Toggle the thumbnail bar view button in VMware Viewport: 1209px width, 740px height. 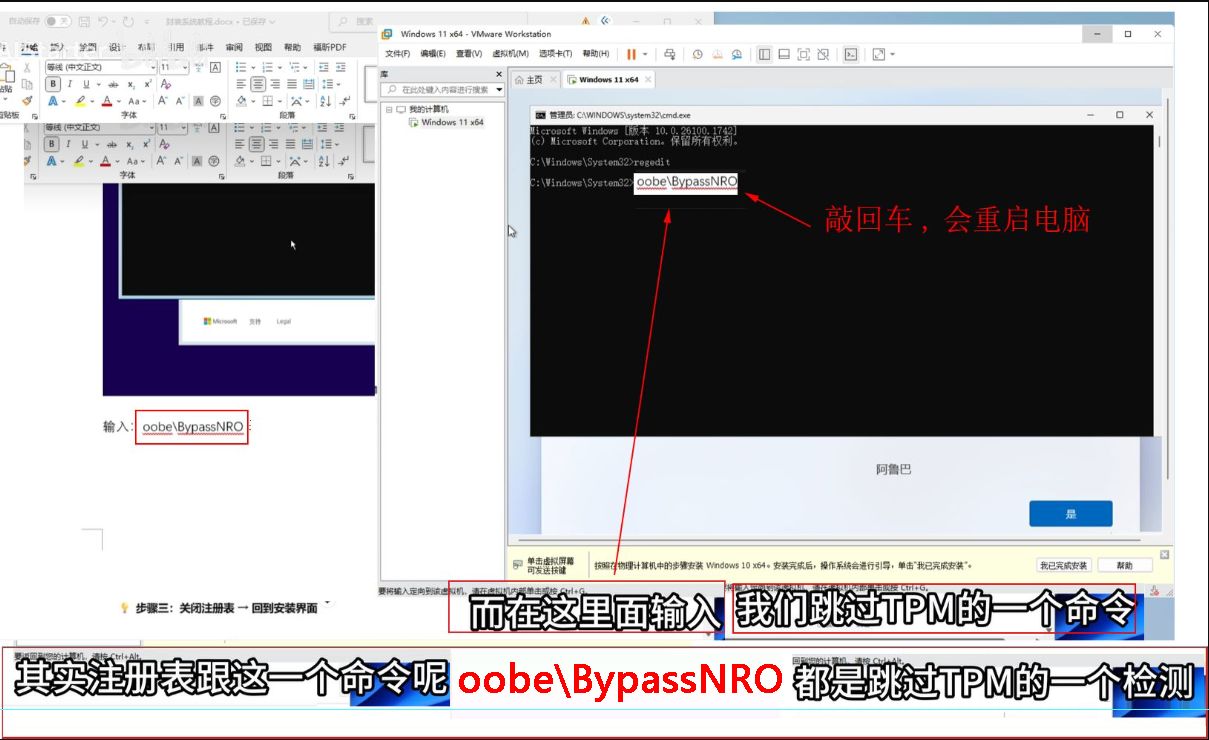[x=784, y=54]
